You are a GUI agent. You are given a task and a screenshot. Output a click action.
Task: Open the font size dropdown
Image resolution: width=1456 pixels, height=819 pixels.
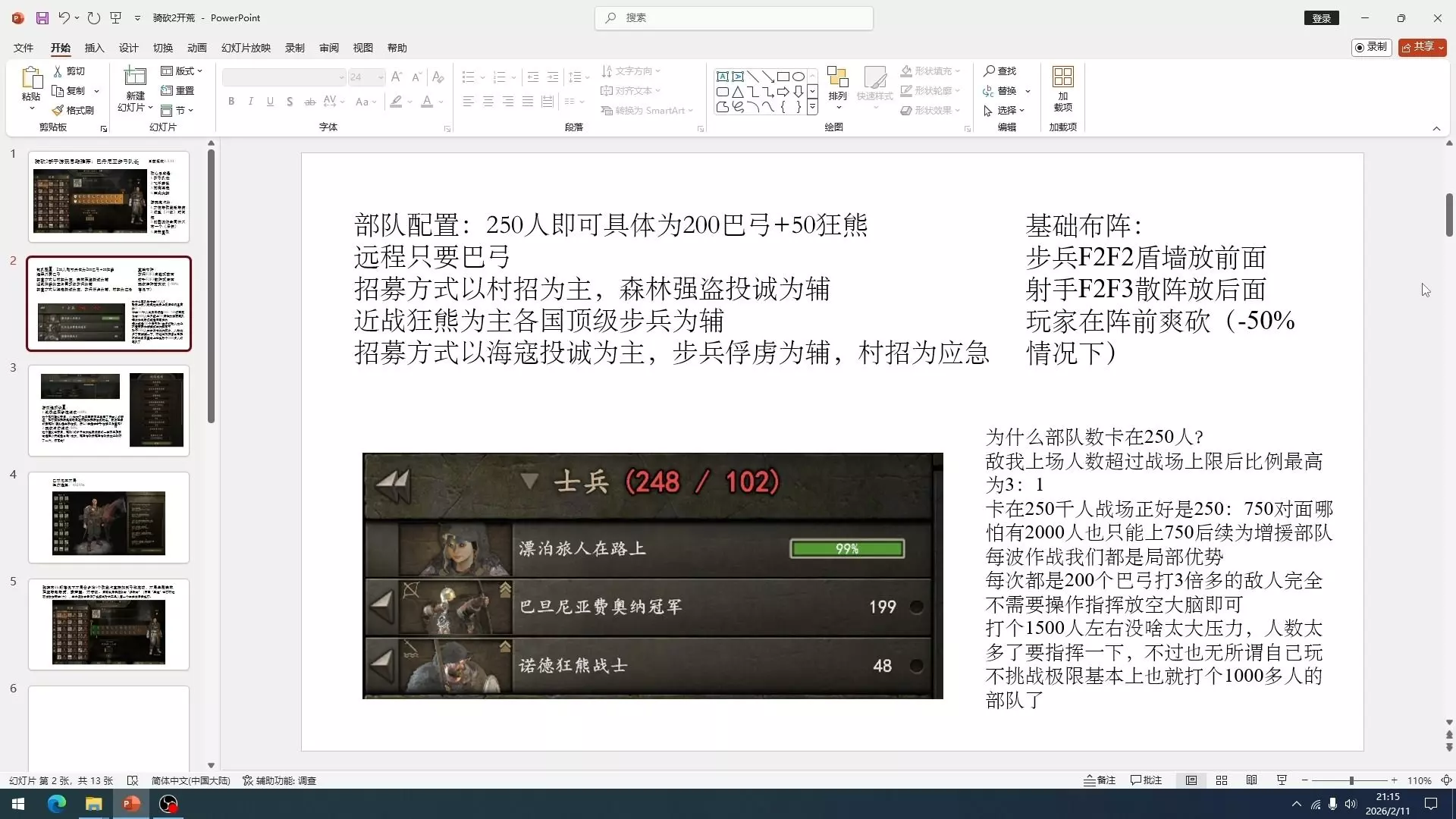pos(380,77)
